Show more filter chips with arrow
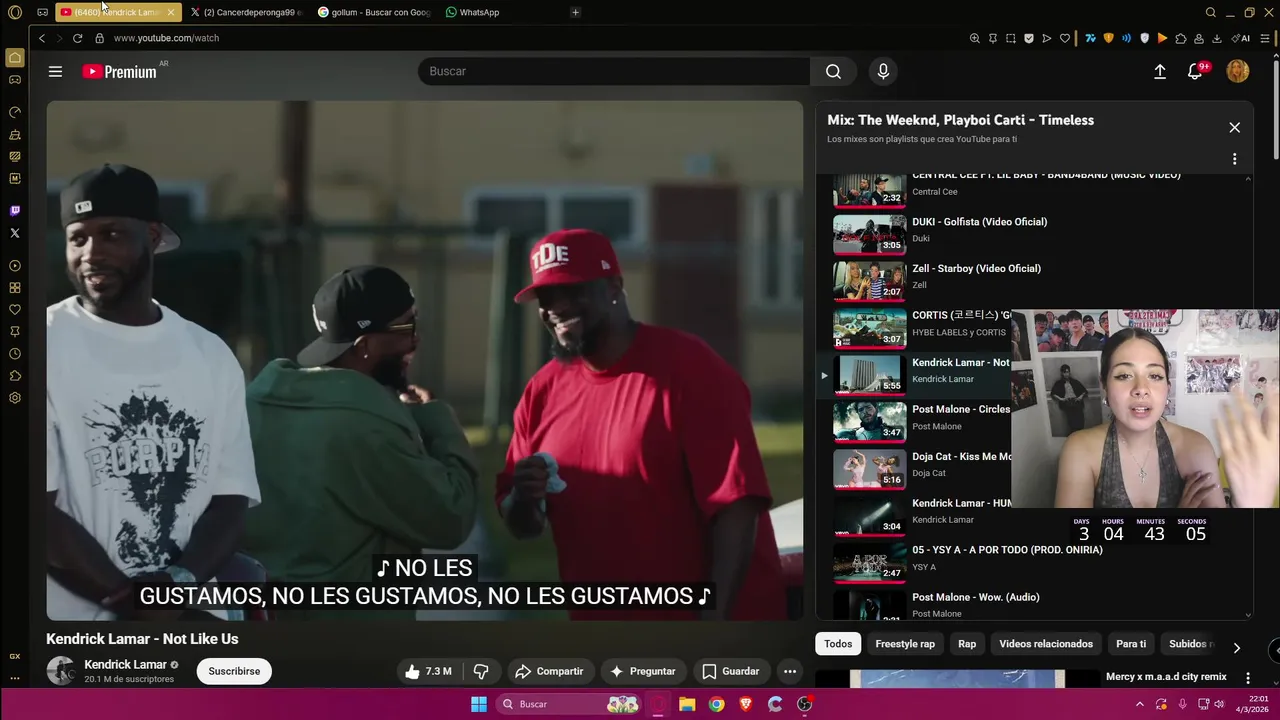The image size is (1280, 720). 1236,648
